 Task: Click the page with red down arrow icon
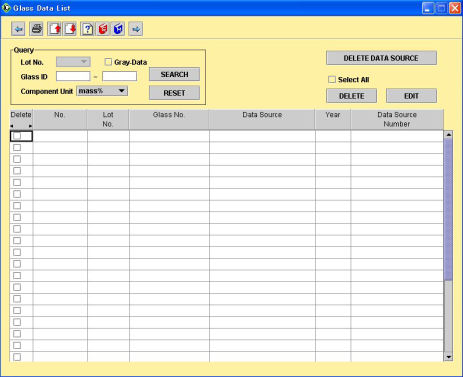click(x=70, y=29)
